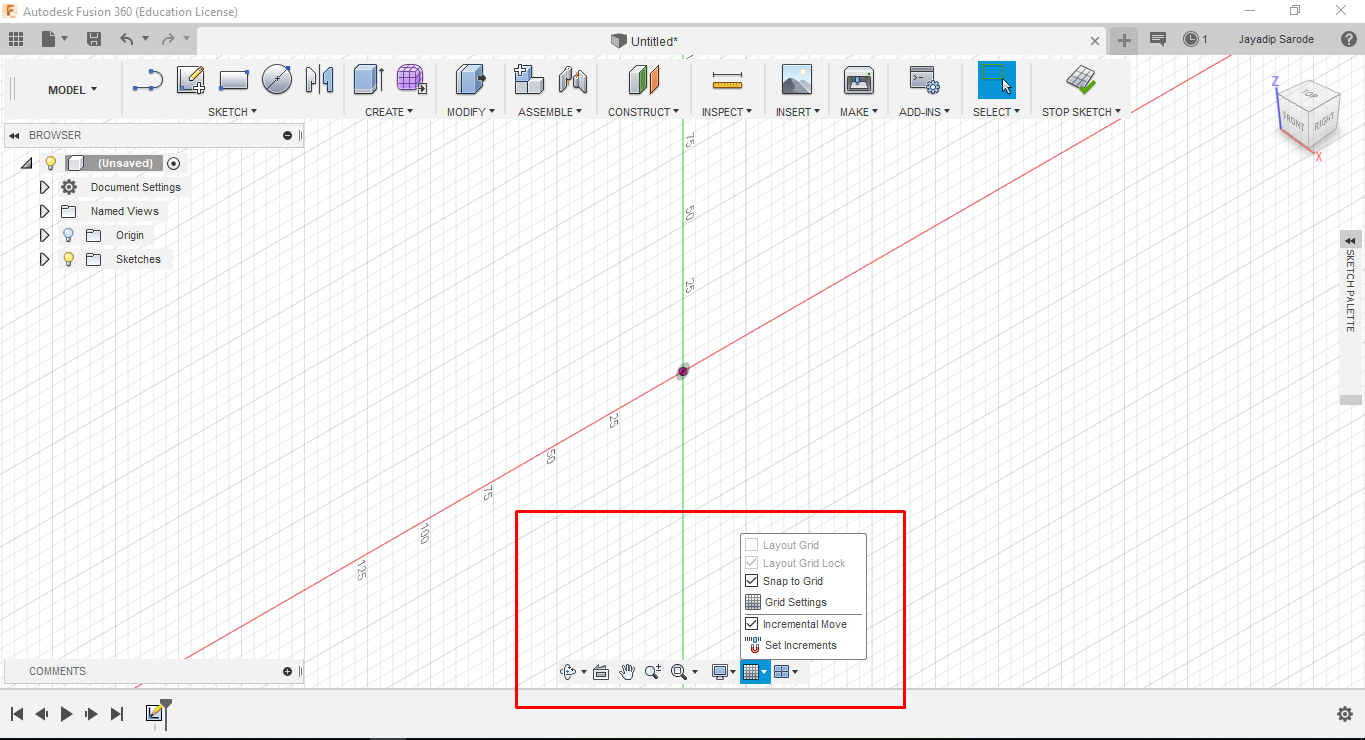This screenshot has width=1365, height=740.
Task: Open the data panel grid icon
Action: (x=16, y=39)
